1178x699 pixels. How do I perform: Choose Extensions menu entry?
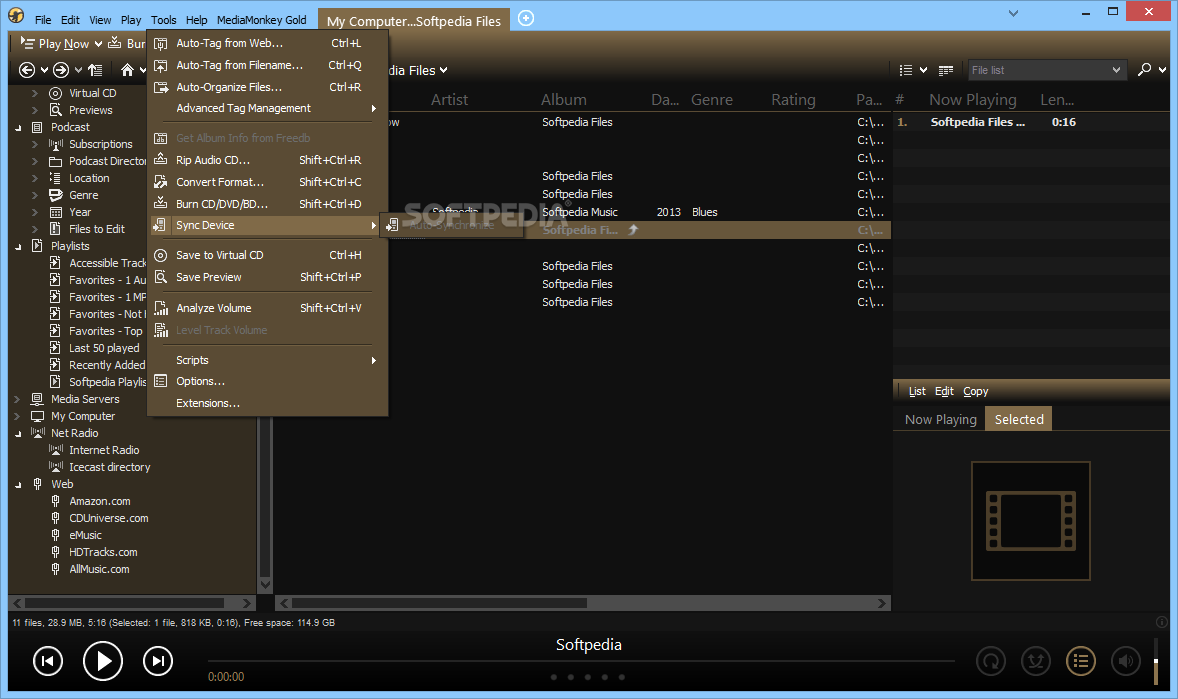point(267,403)
